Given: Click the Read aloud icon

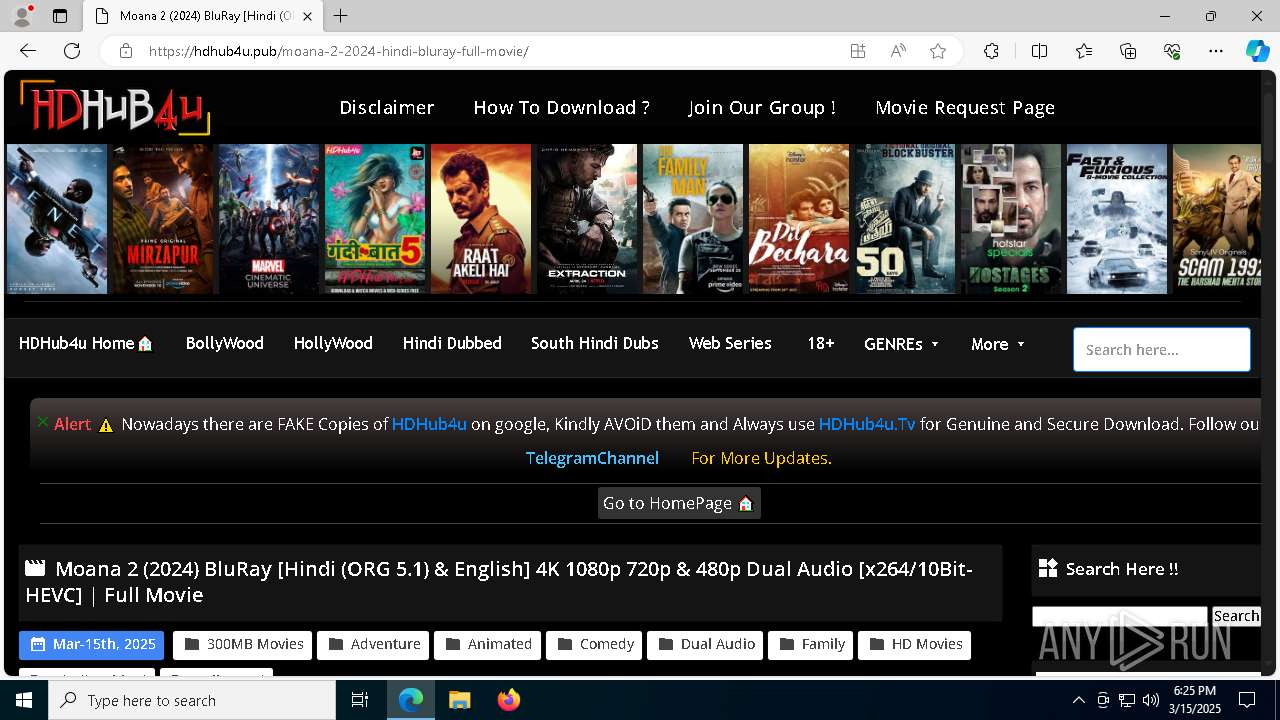Looking at the screenshot, I should (898, 51).
